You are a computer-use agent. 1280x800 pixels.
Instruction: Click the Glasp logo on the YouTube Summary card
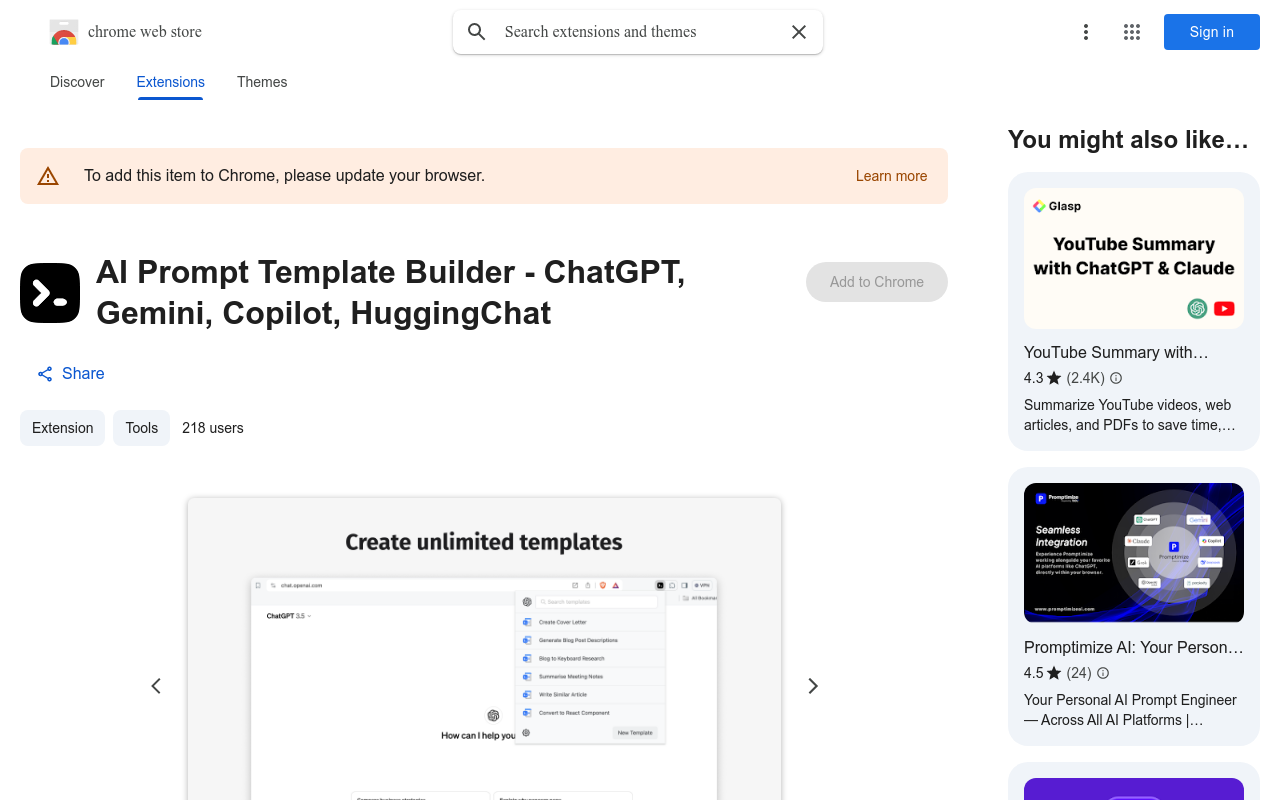tap(1057, 206)
